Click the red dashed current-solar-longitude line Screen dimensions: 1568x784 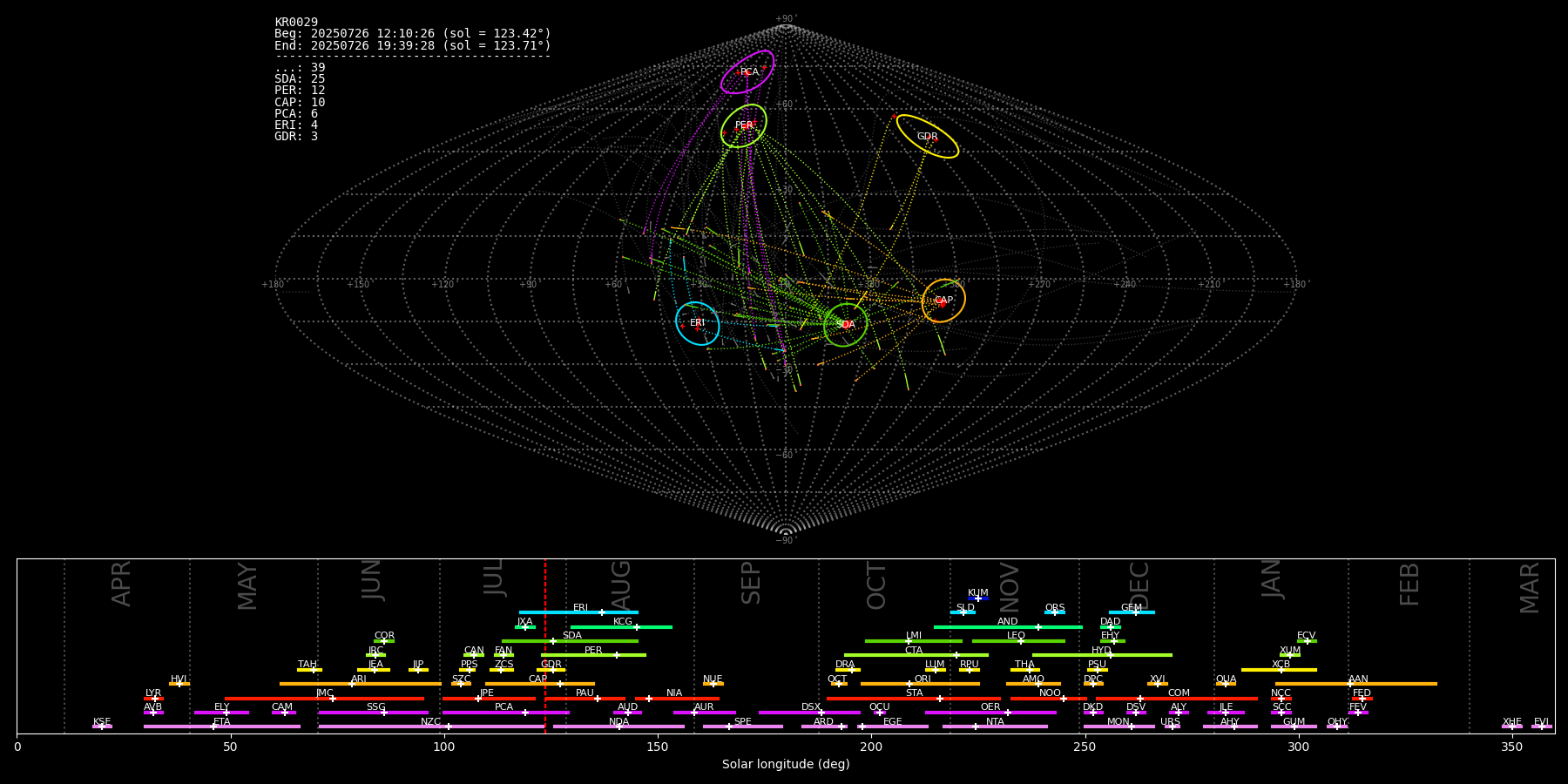[545, 646]
